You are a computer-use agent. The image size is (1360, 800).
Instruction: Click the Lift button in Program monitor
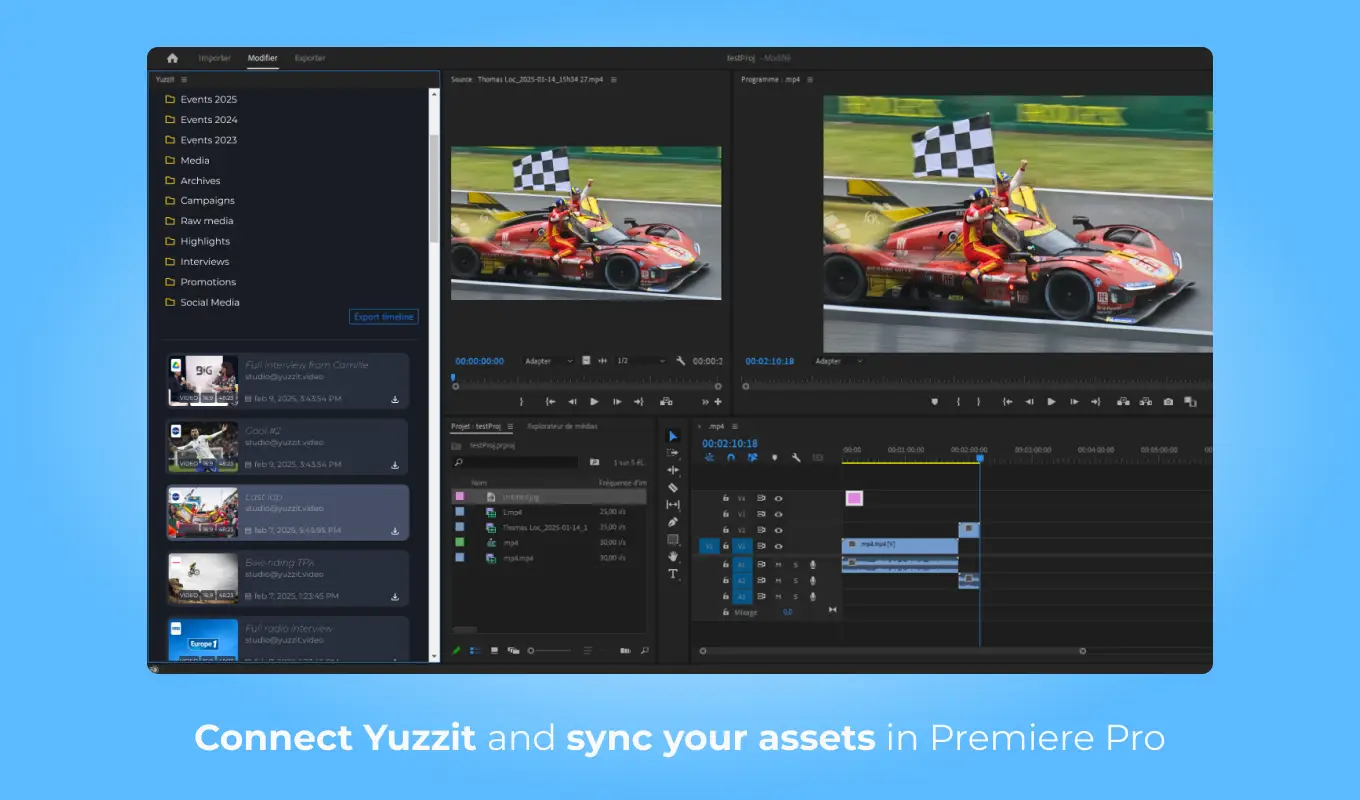1123,401
